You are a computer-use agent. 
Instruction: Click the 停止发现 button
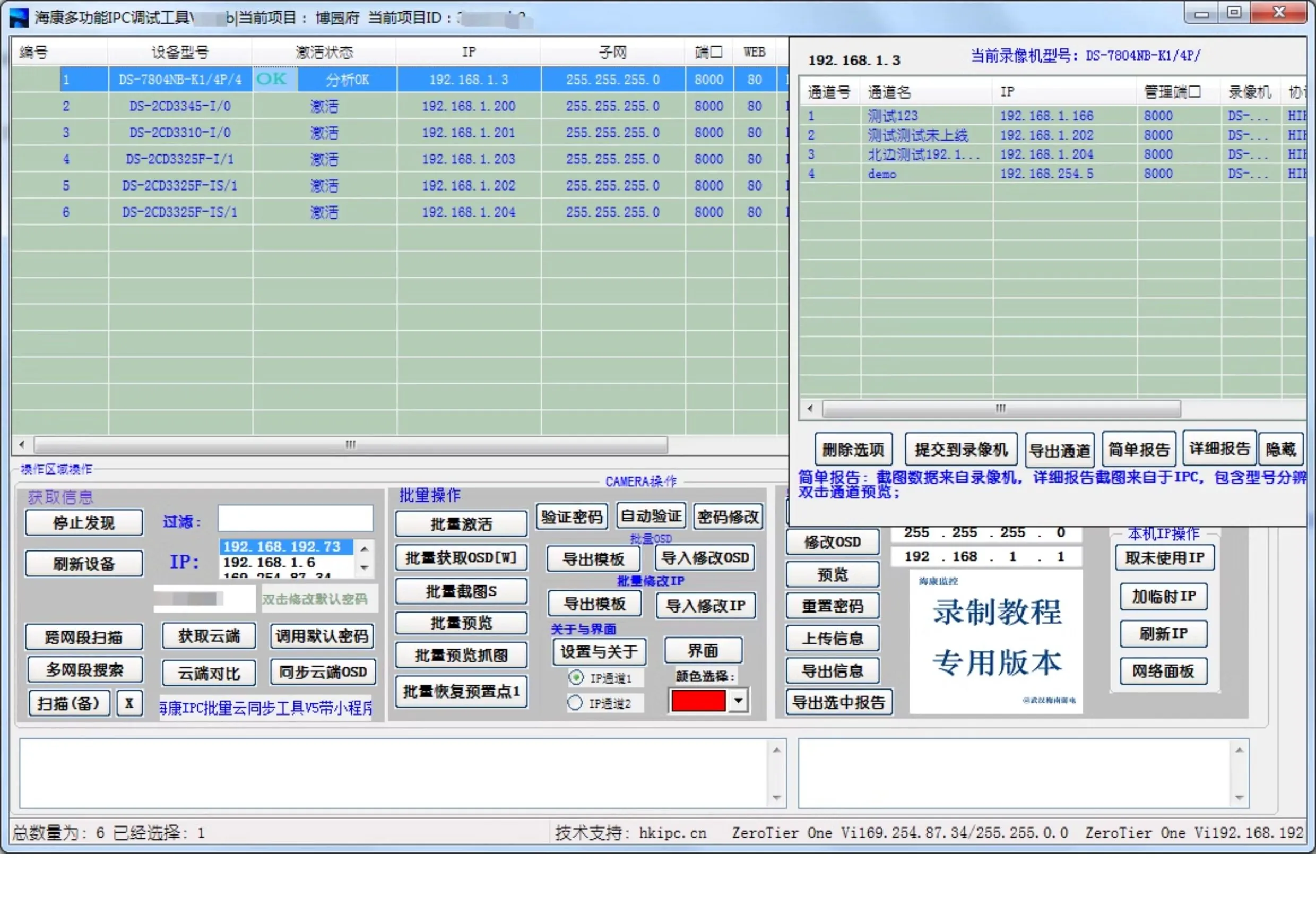coord(83,523)
